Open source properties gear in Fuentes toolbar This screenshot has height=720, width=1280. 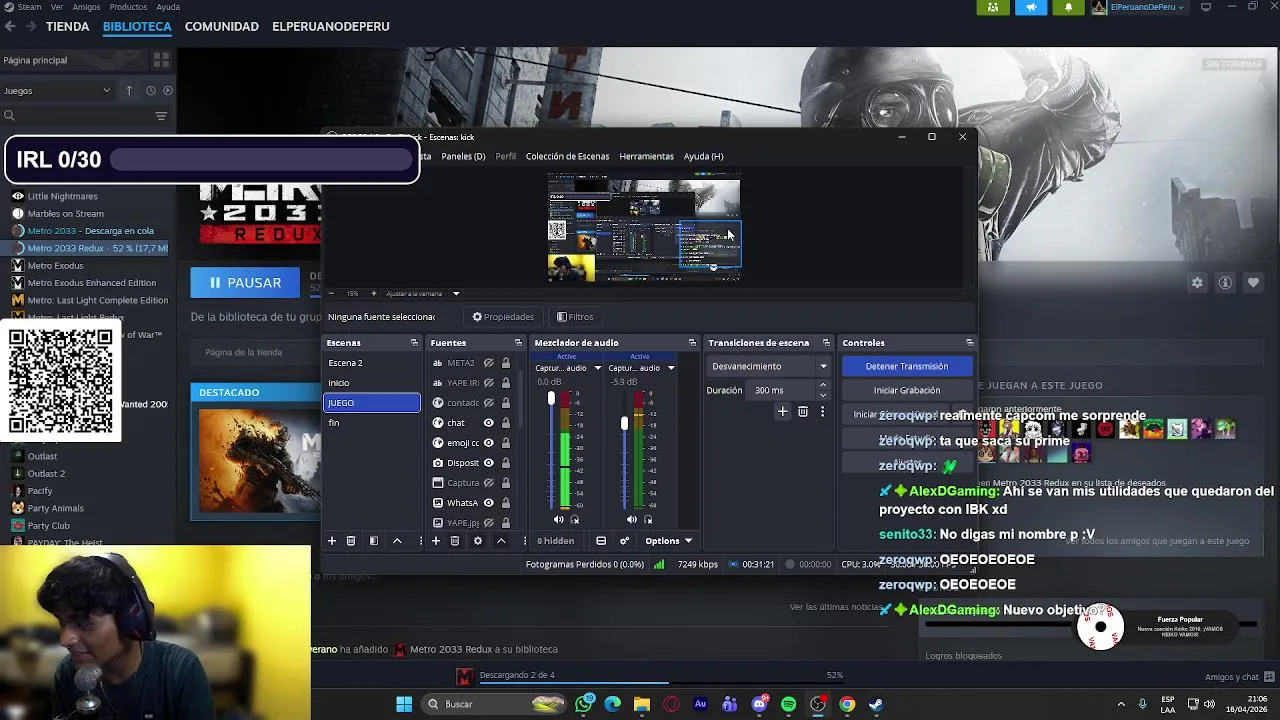pos(478,541)
